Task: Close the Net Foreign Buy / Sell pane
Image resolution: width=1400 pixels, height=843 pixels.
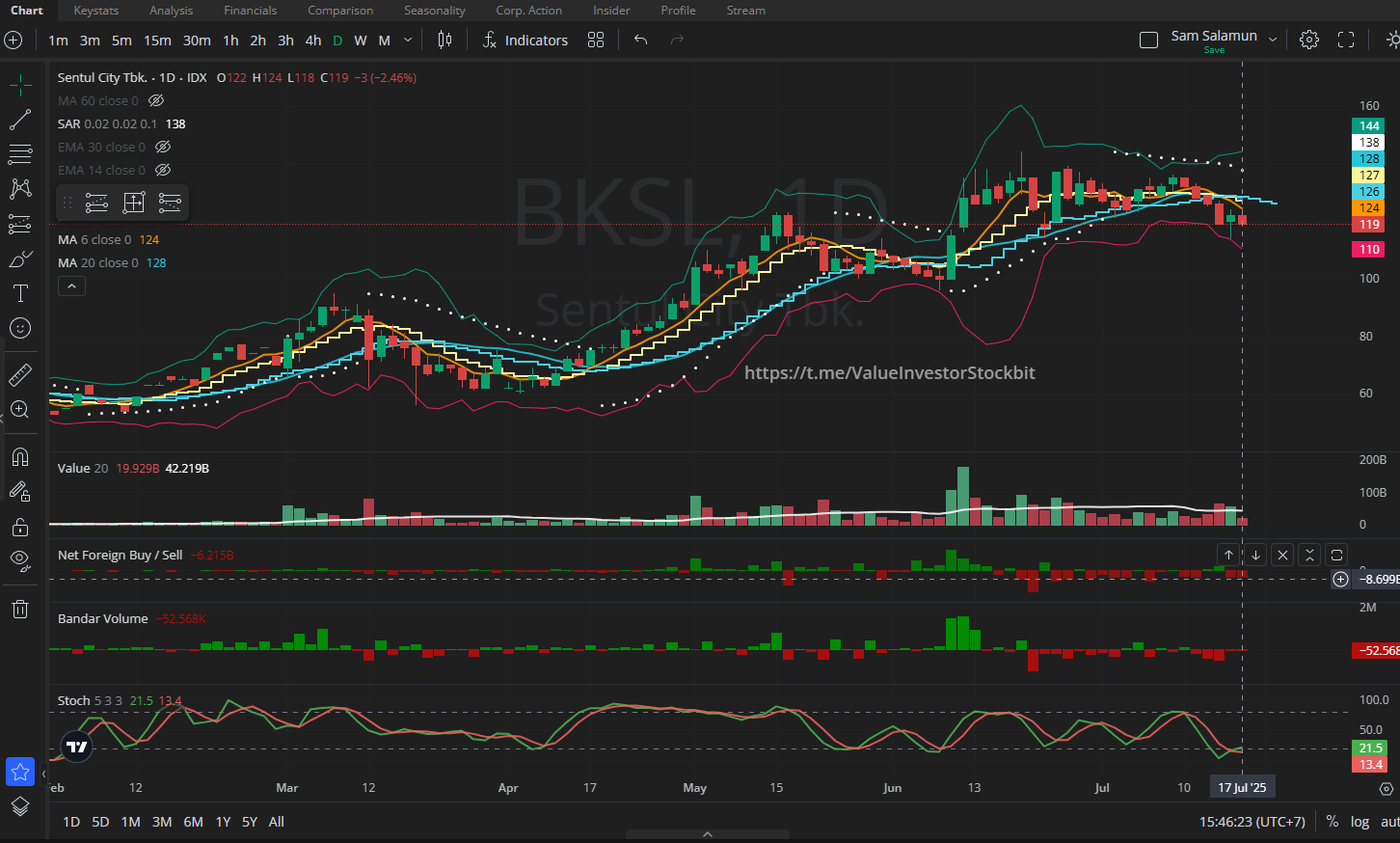Action: (x=1281, y=555)
